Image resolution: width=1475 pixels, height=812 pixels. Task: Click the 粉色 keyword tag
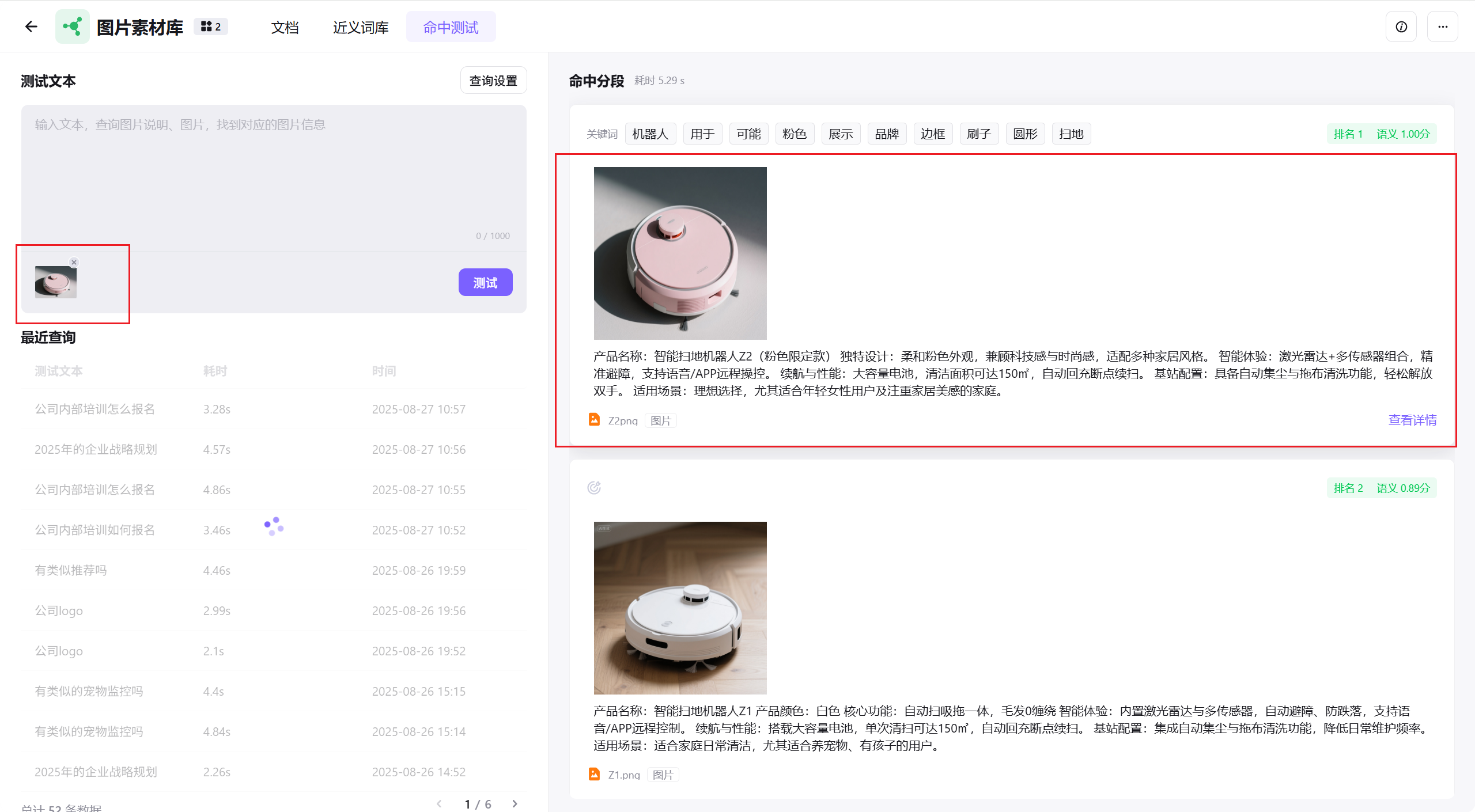tap(795, 134)
